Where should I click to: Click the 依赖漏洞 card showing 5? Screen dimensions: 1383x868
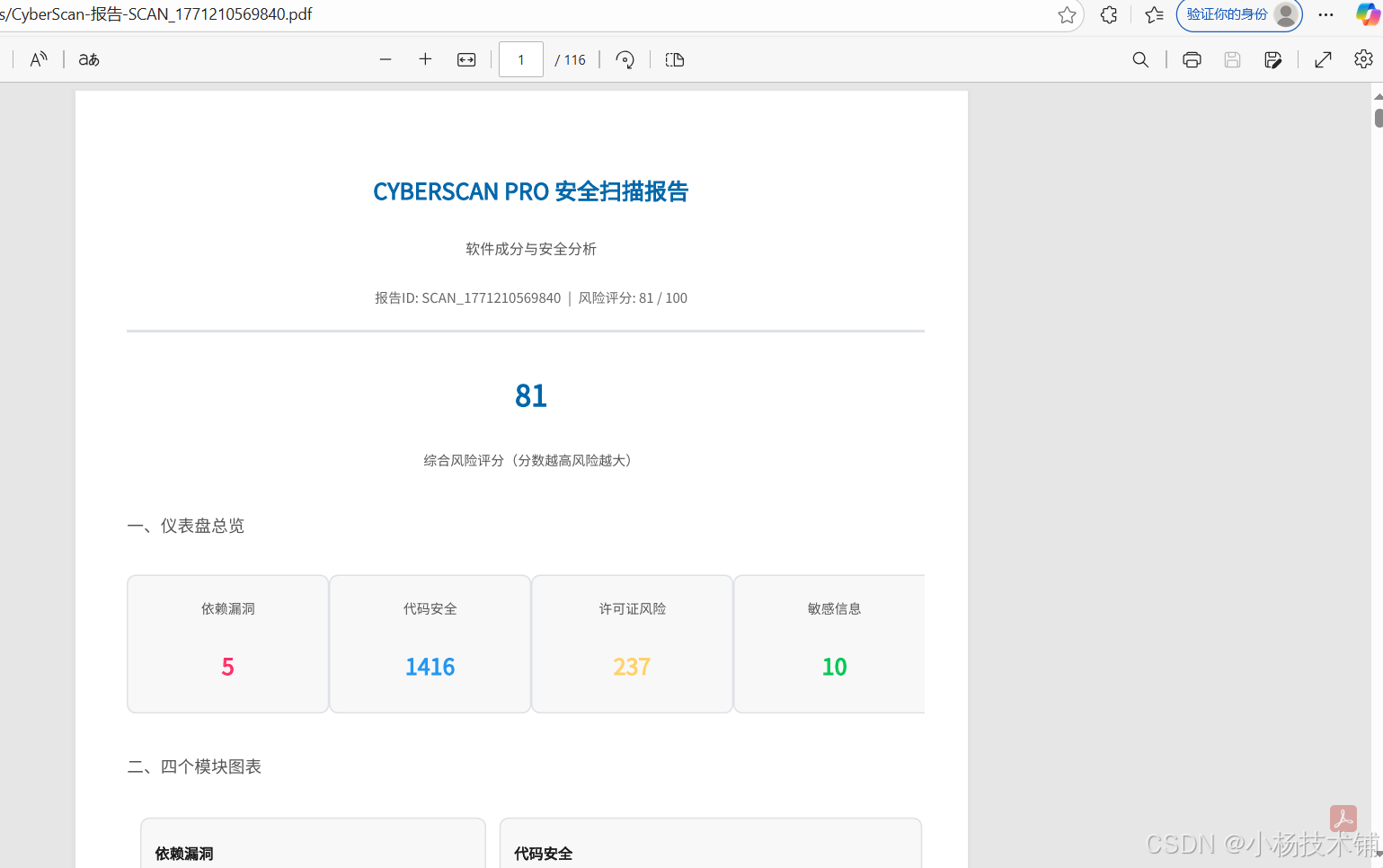pos(227,643)
